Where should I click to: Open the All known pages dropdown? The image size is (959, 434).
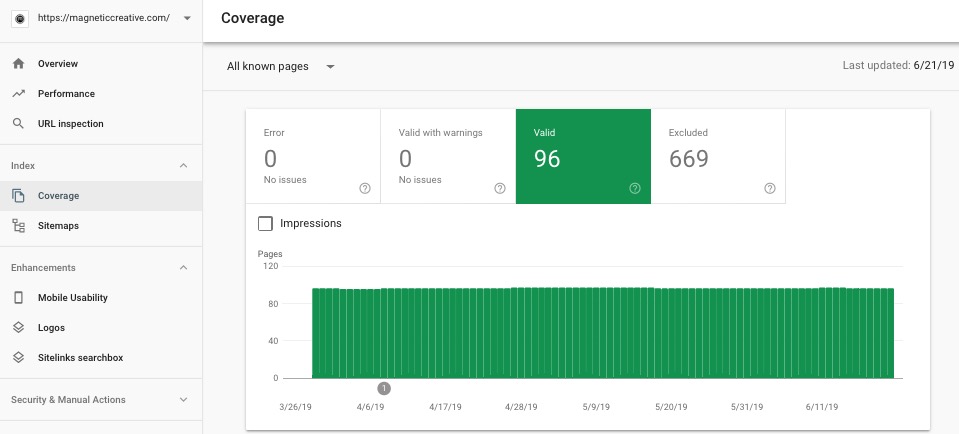pyautogui.click(x=280, y=66)
